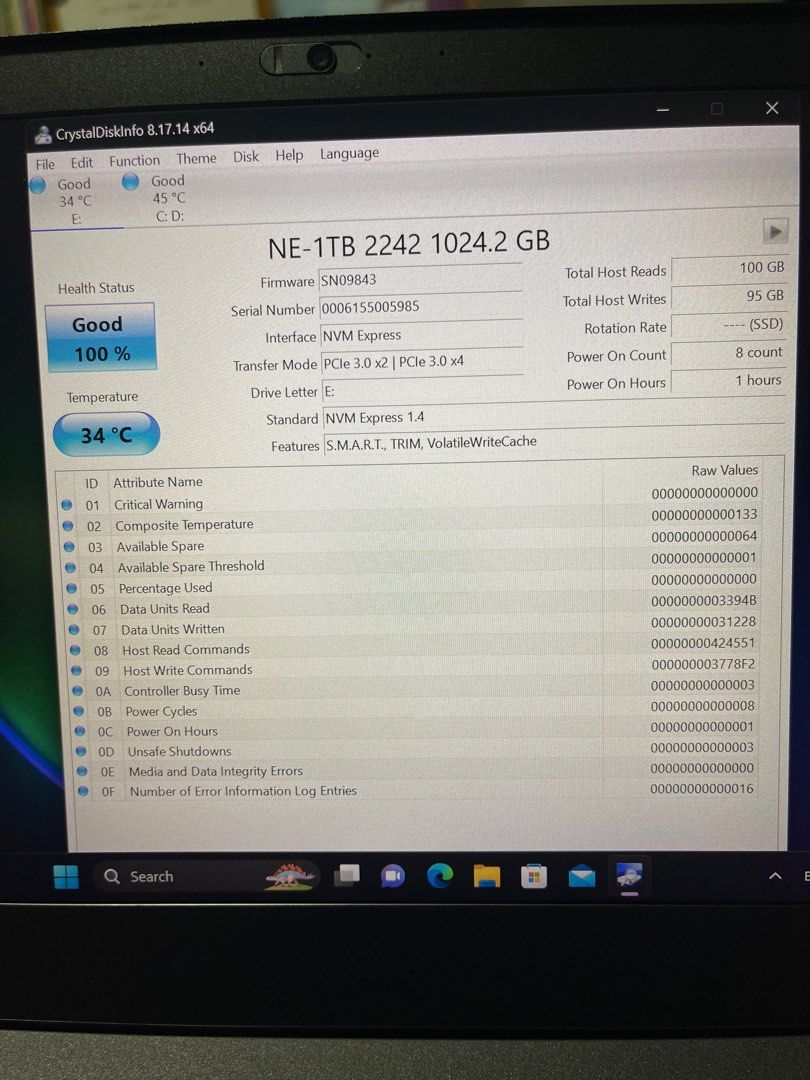Click the 34°C temperature gauge

[x=105, y=434]
